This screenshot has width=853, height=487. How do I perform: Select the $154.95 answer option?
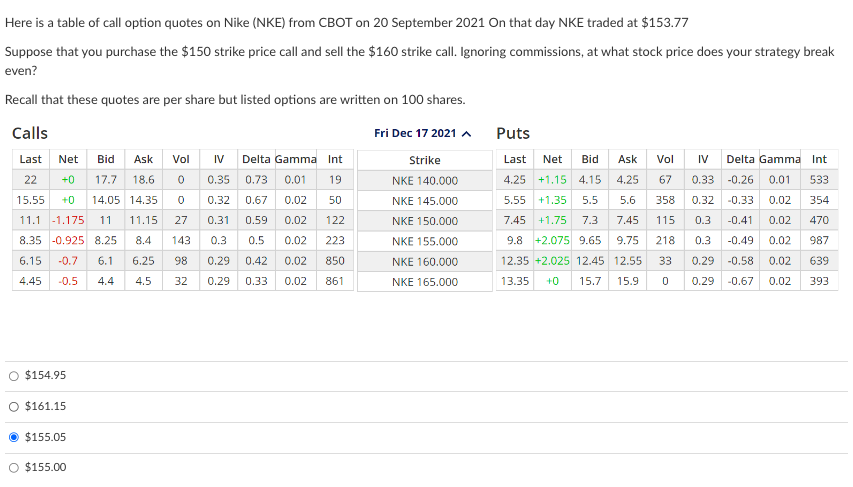pos(14,376)
